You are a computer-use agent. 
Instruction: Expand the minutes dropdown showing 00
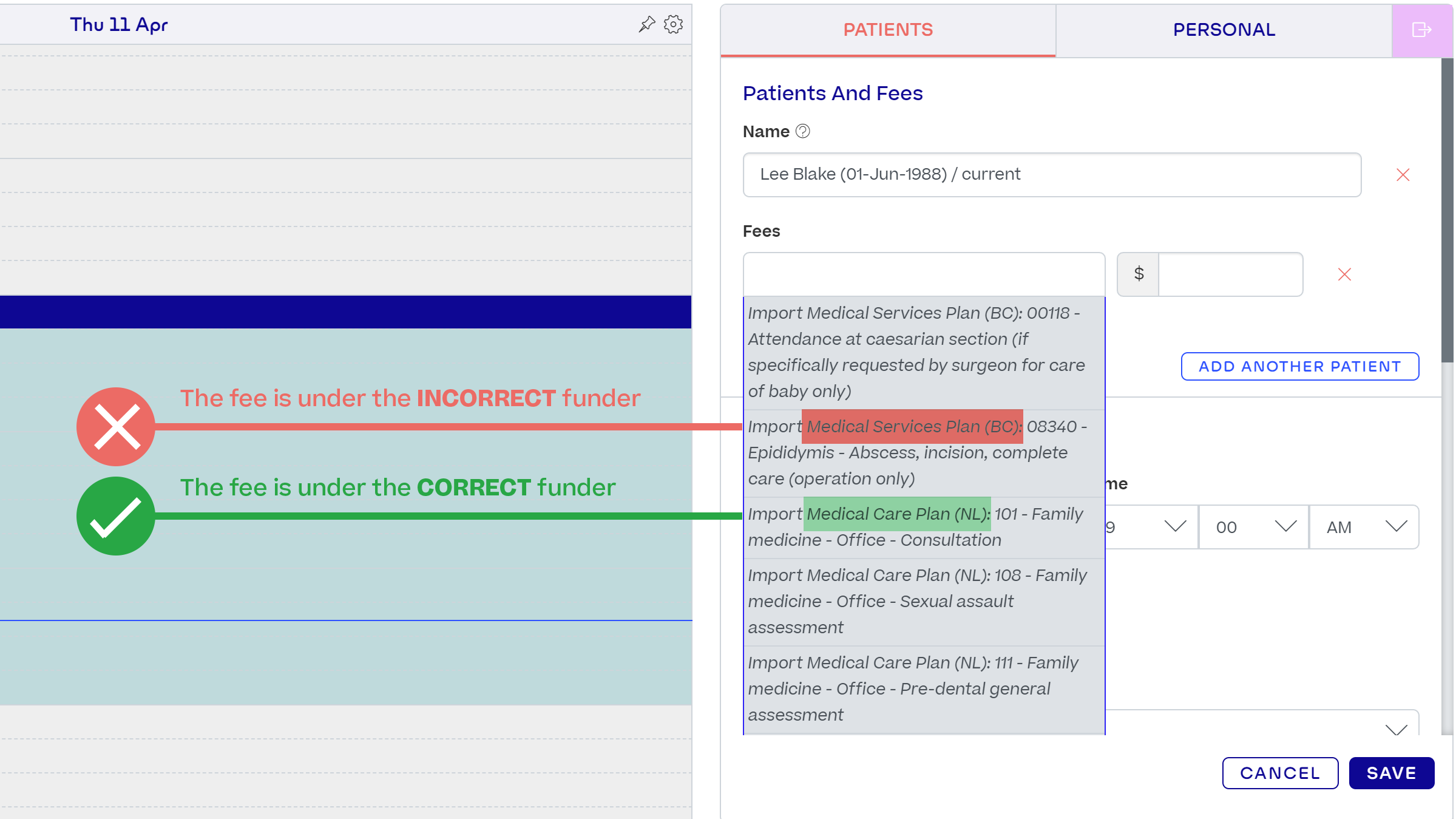[x=1254, y=527]
